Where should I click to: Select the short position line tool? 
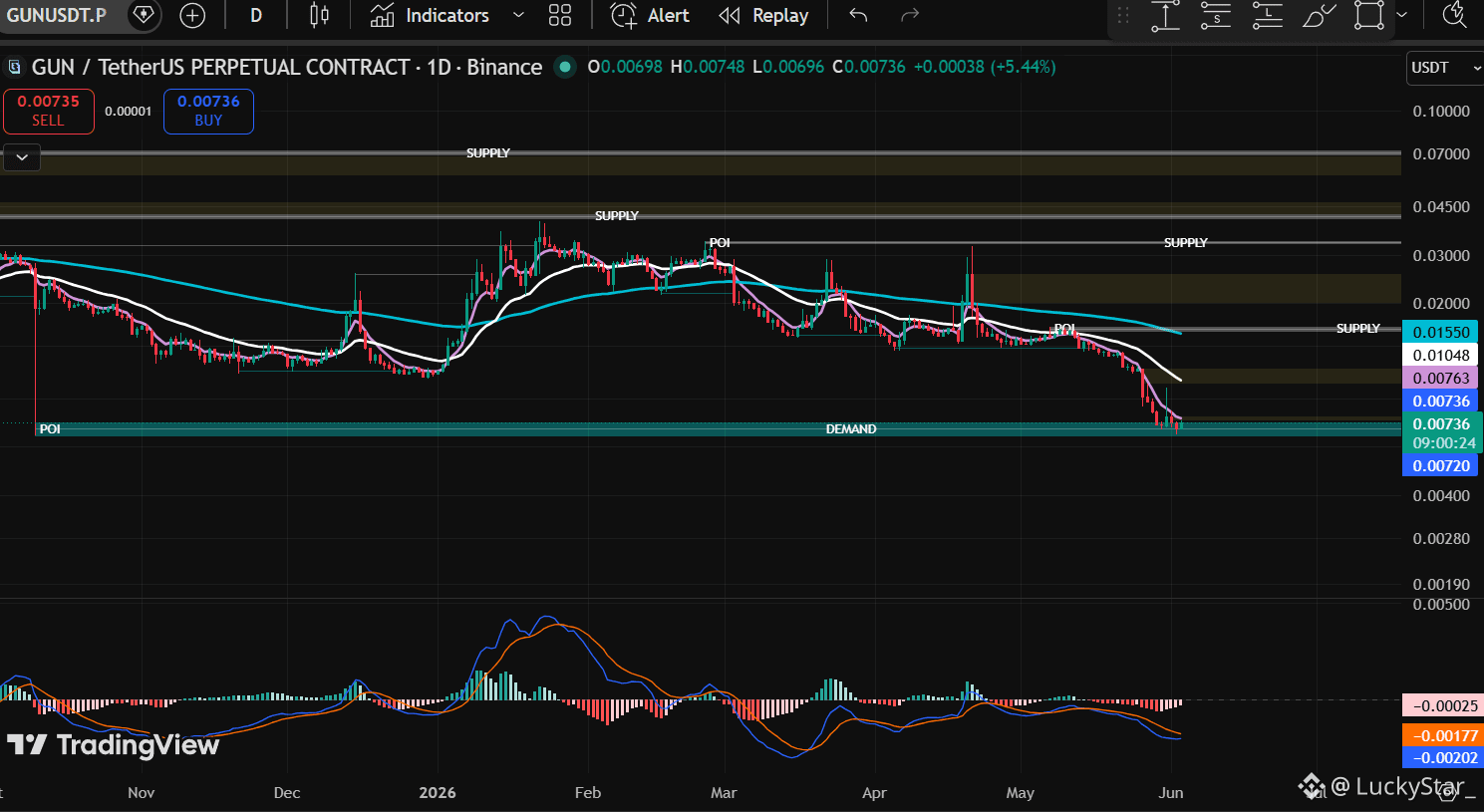(1216, 15)
